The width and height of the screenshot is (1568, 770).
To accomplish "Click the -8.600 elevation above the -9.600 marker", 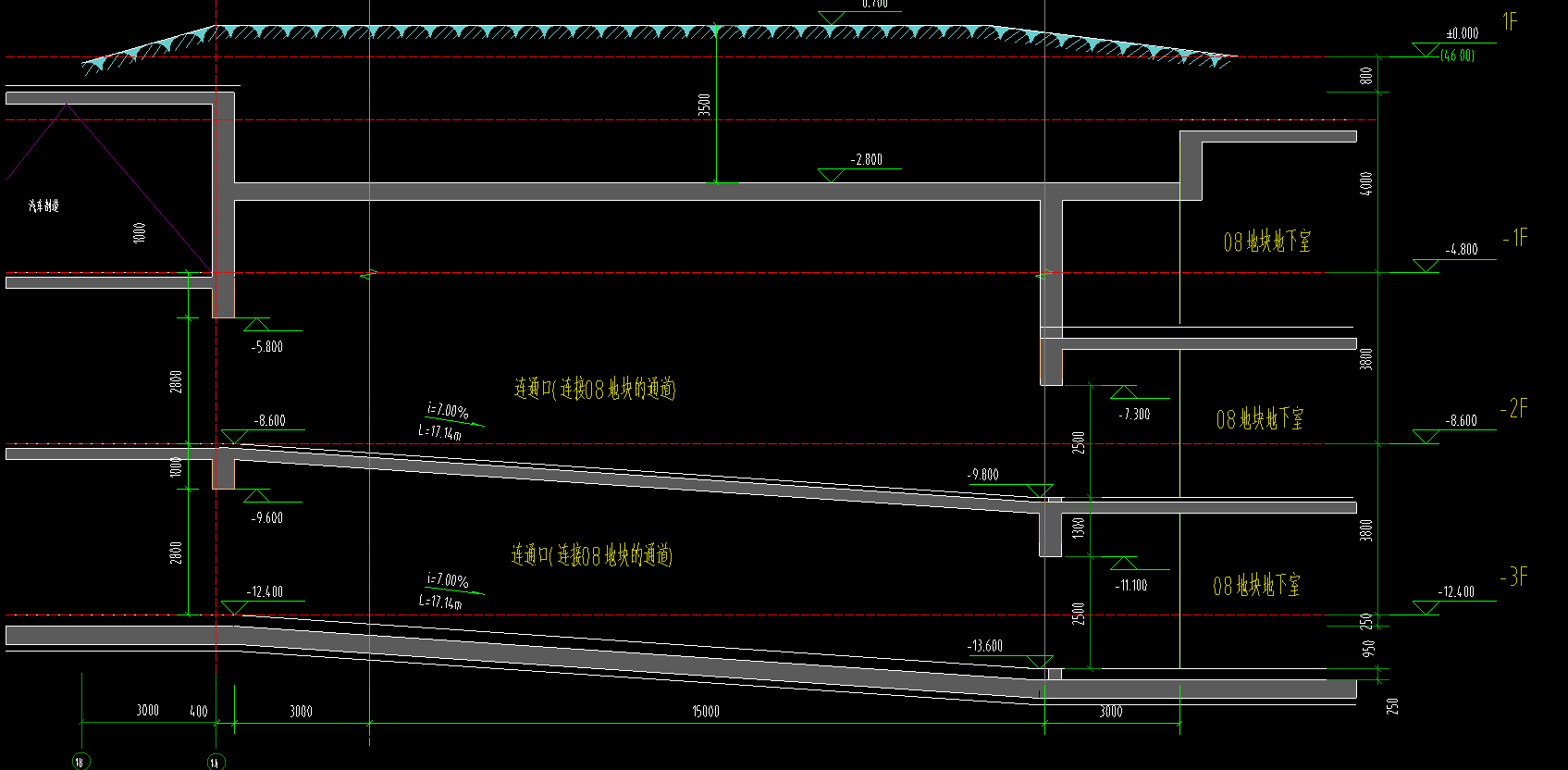I will coord(269,420).
